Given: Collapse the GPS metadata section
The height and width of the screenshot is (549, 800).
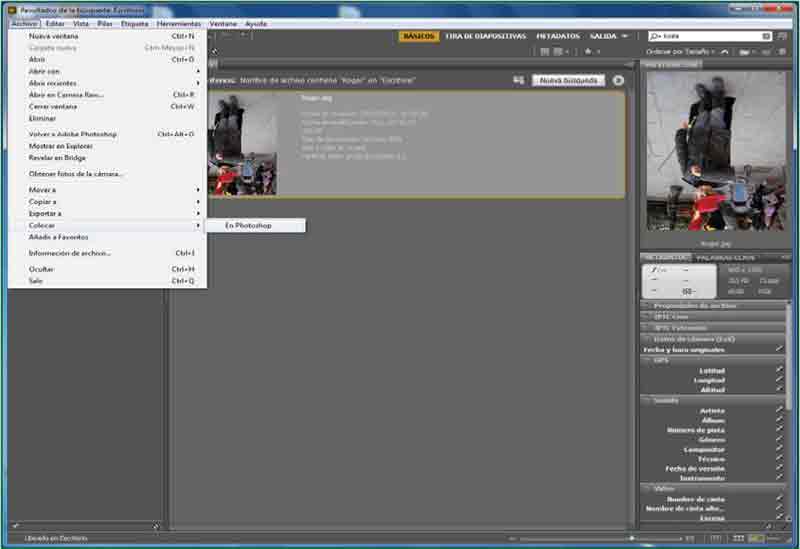Looking at the screenshot, I should [648, 360].
